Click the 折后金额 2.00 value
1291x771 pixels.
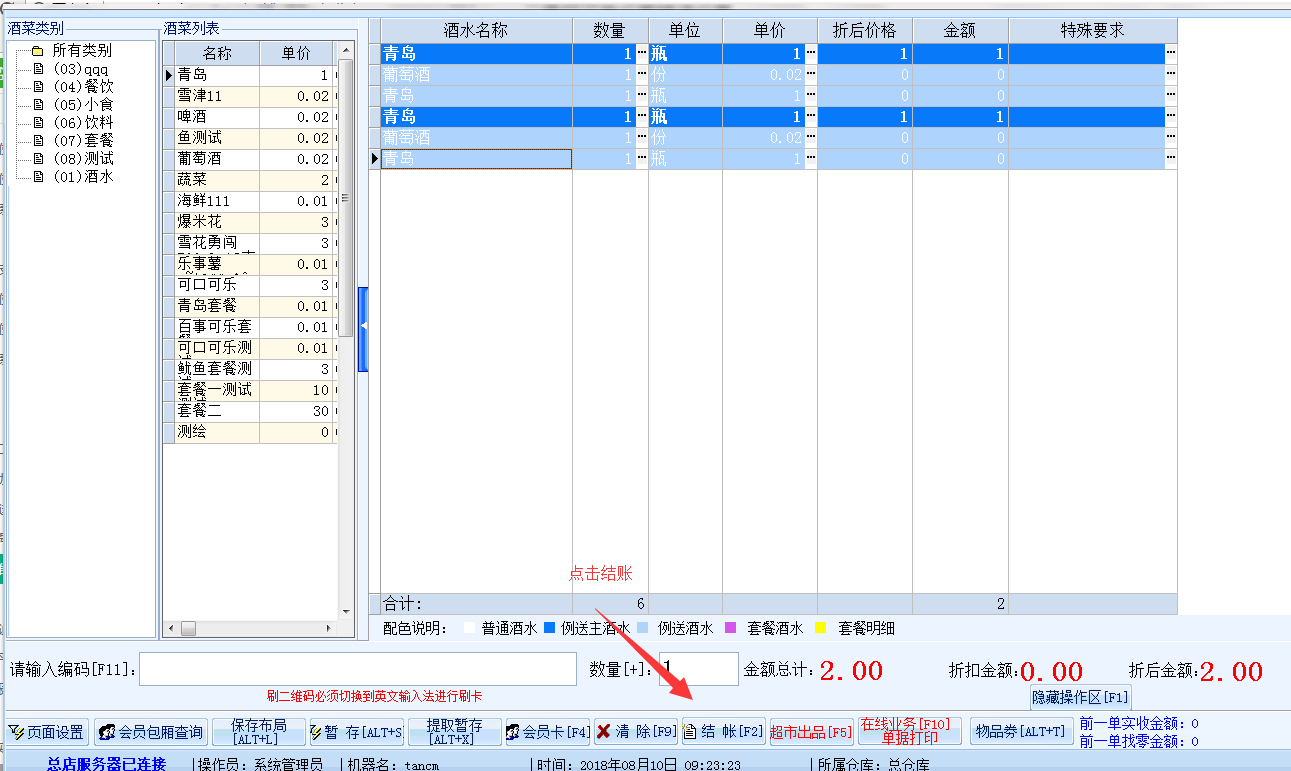(1232, 671)
